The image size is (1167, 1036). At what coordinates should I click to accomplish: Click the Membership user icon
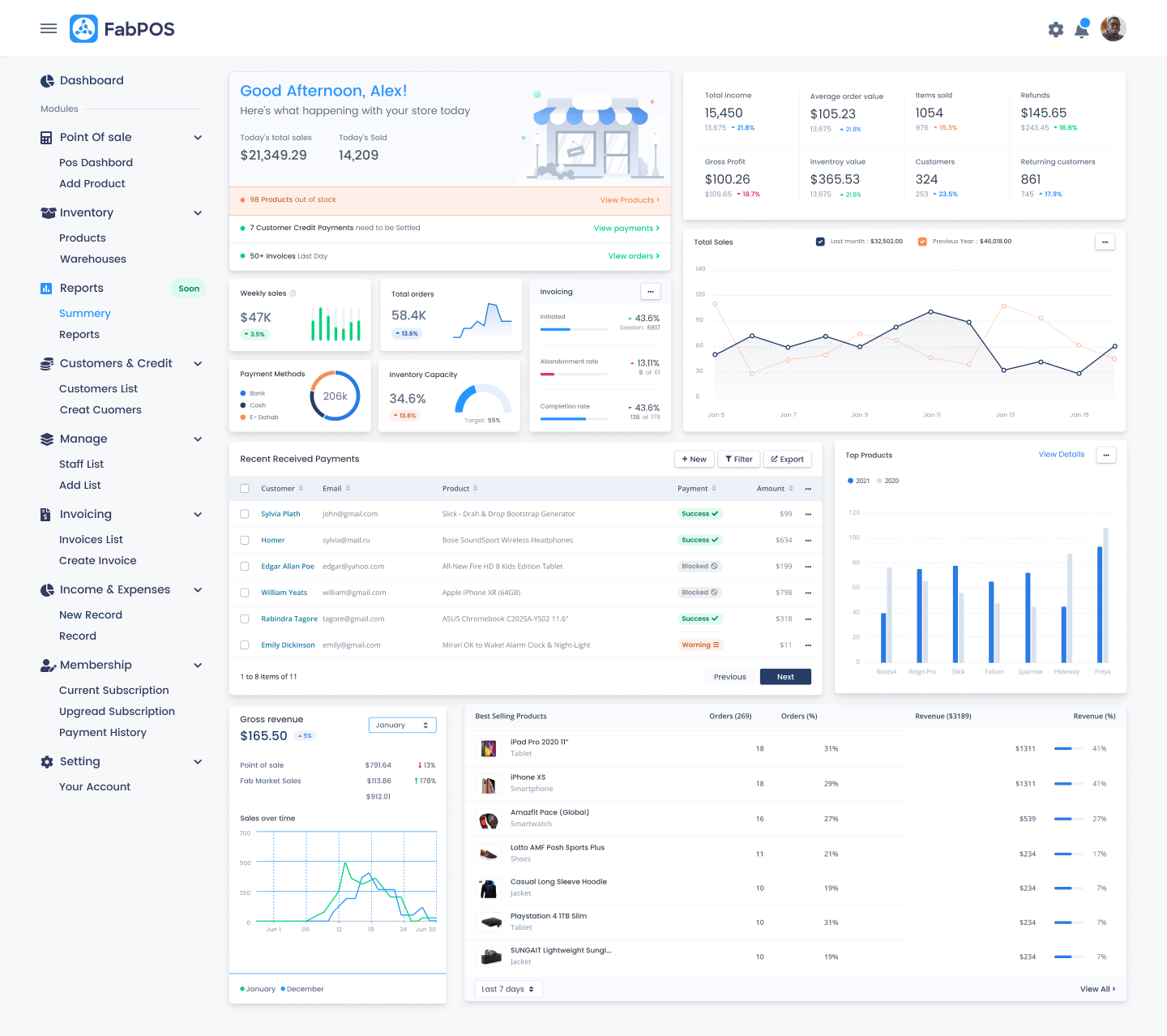pos(48,666)
